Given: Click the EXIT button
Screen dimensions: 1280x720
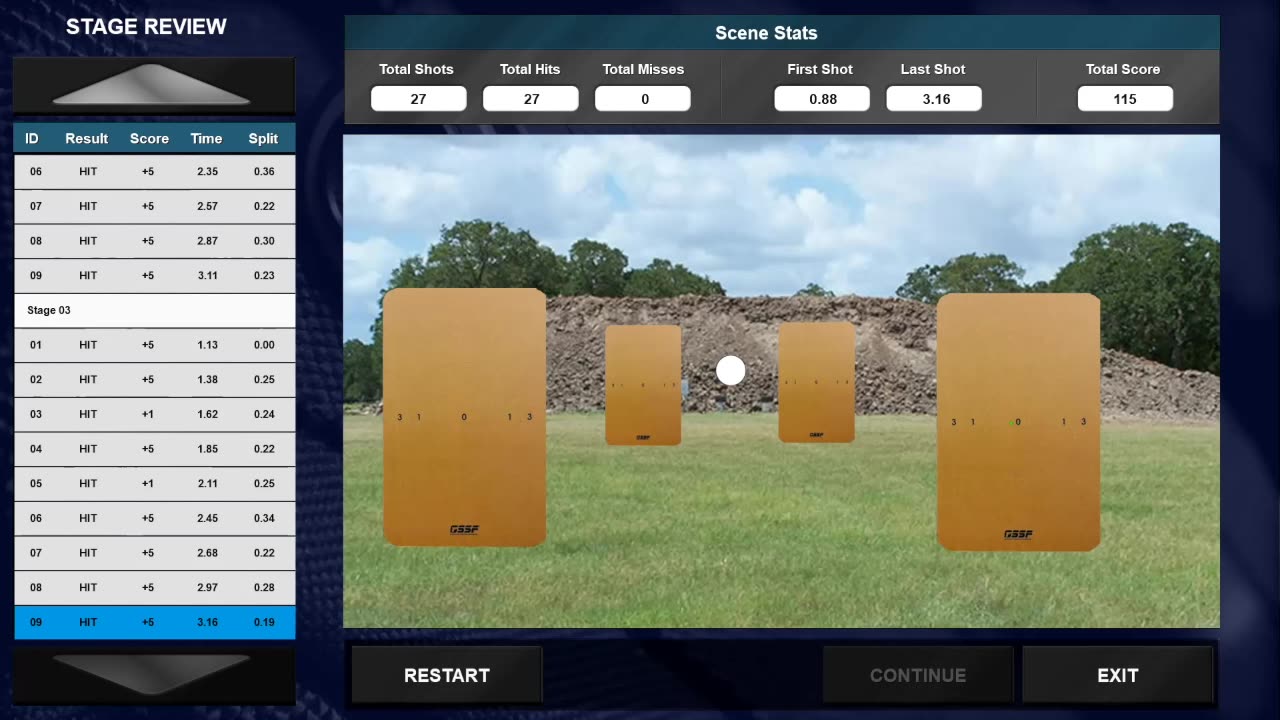Looking at the screenshot, I should 1117,675.
